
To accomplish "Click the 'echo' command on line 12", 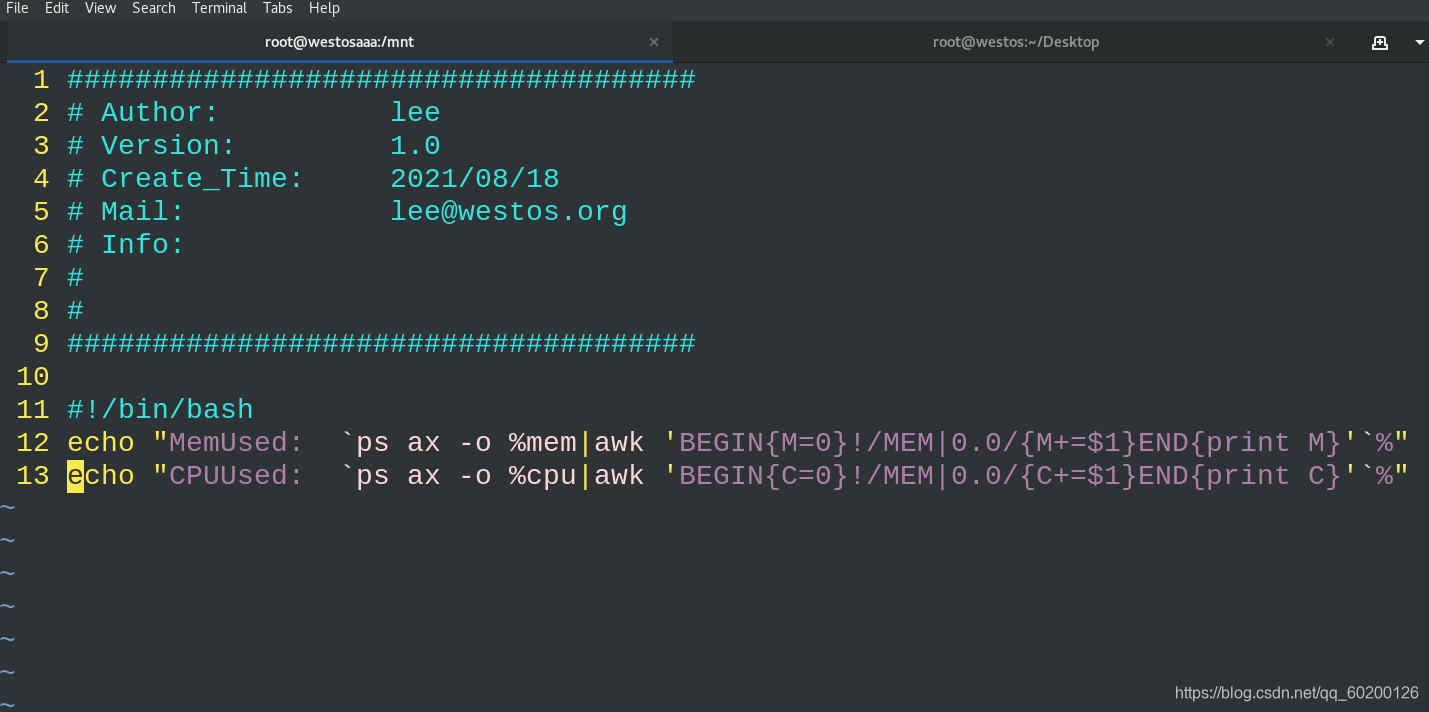I will (101, 442).
